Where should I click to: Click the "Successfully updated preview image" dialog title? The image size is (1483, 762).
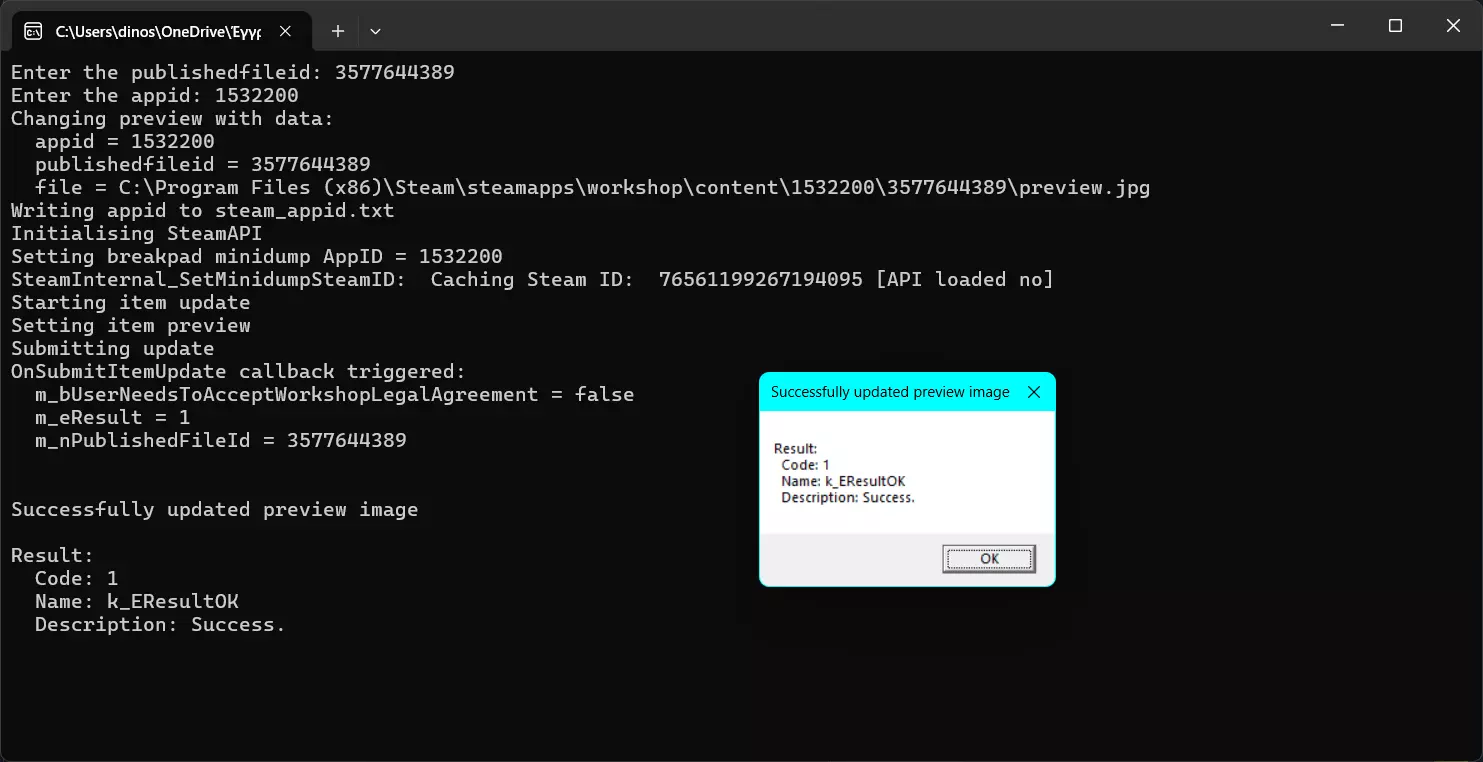889,392
